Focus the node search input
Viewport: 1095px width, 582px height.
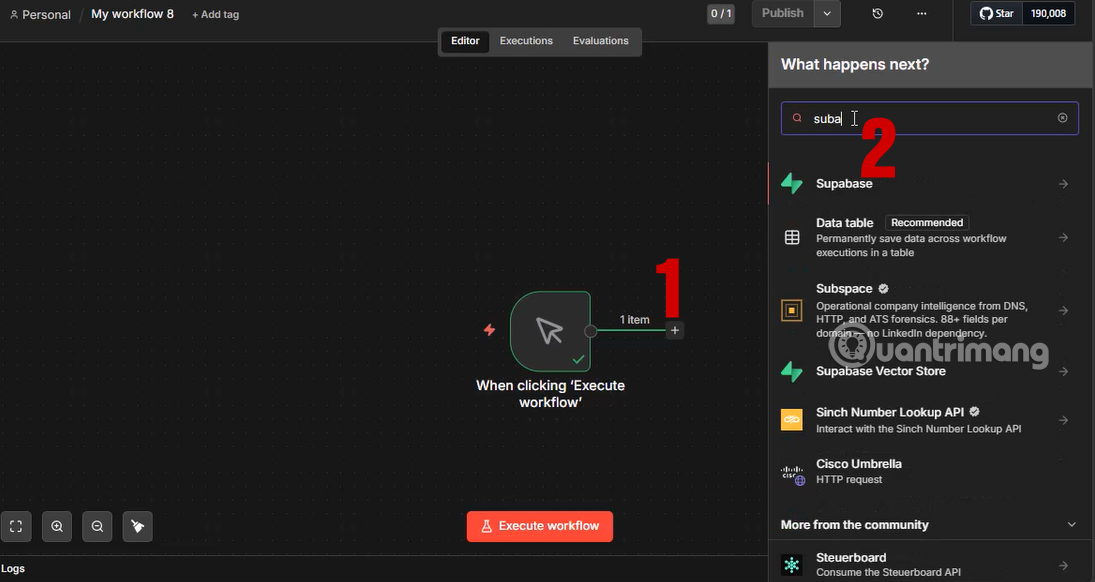[x=929, y=118]
